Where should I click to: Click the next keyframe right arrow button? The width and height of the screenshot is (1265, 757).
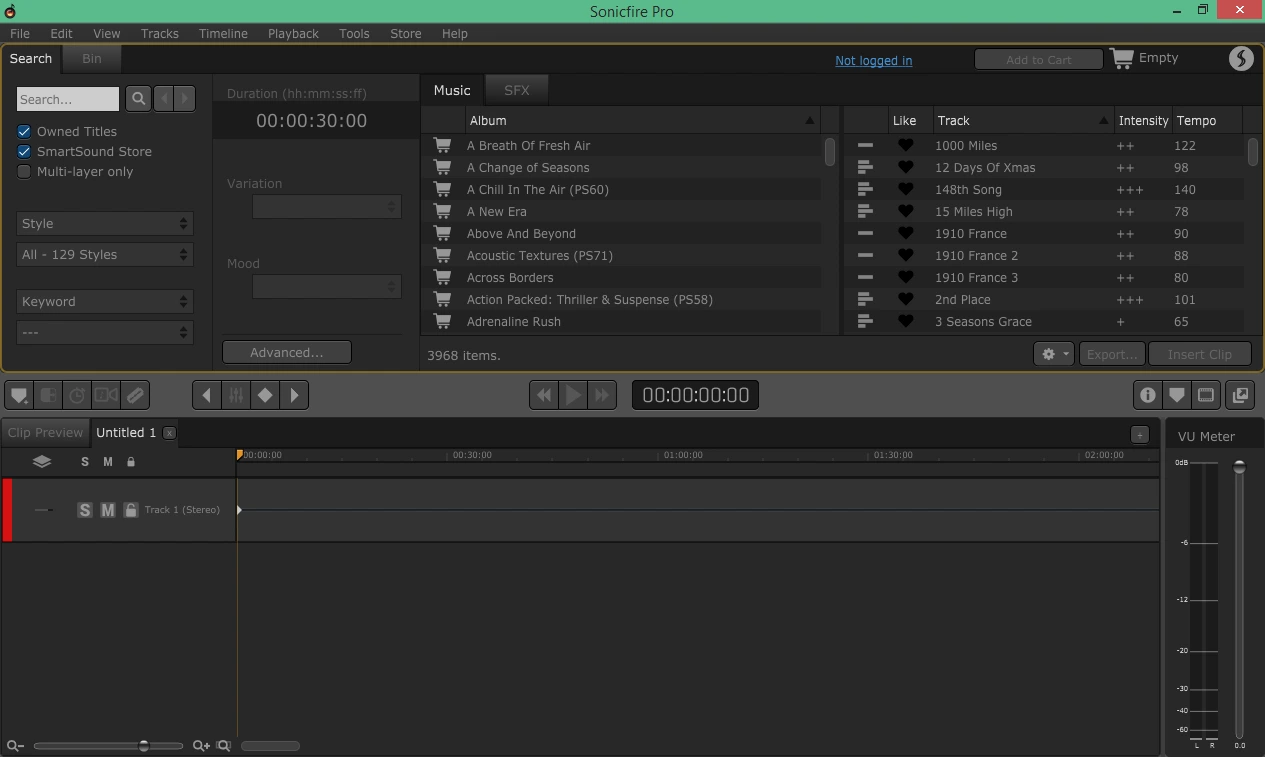point(294,395)
